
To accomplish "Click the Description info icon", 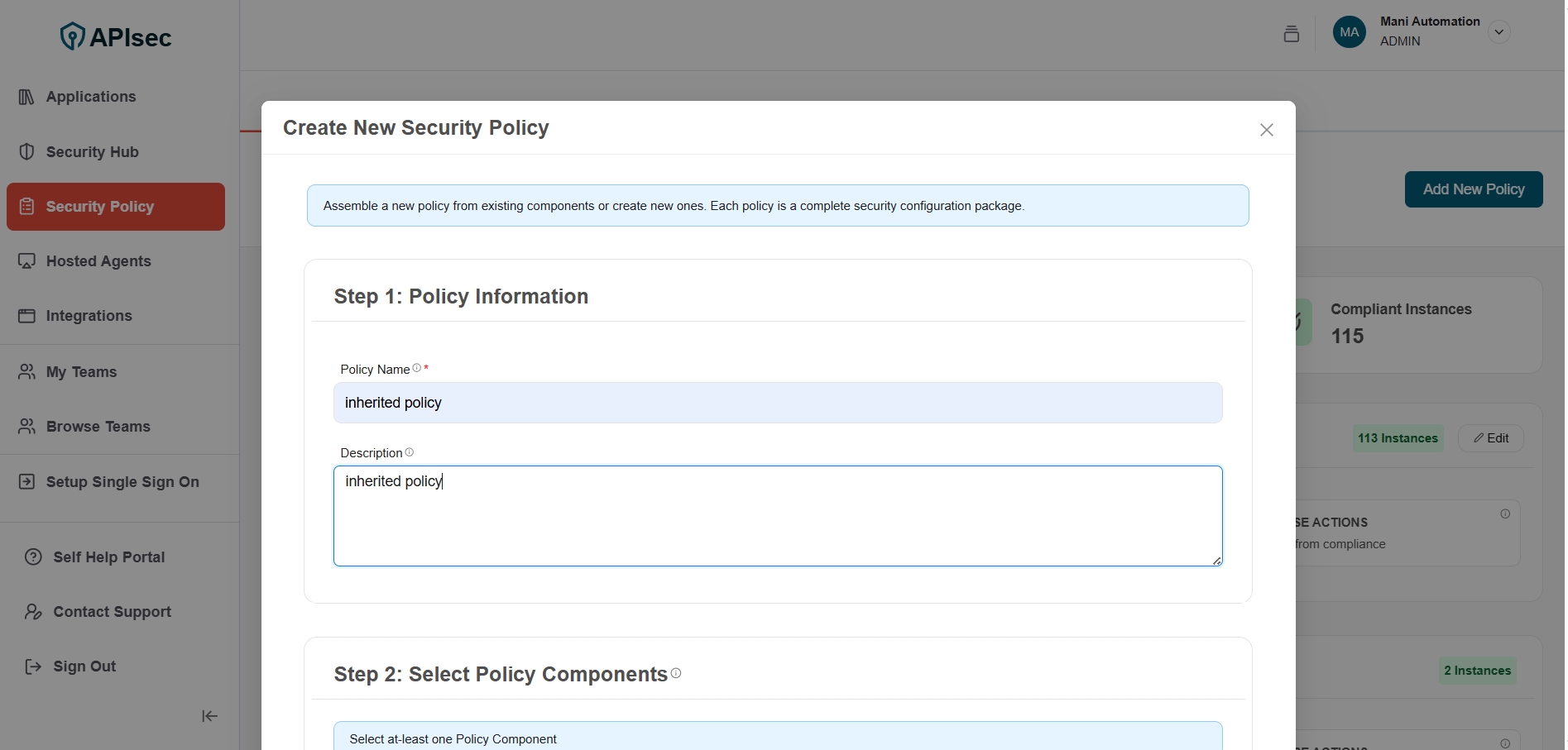I will (x=410, y=451).
